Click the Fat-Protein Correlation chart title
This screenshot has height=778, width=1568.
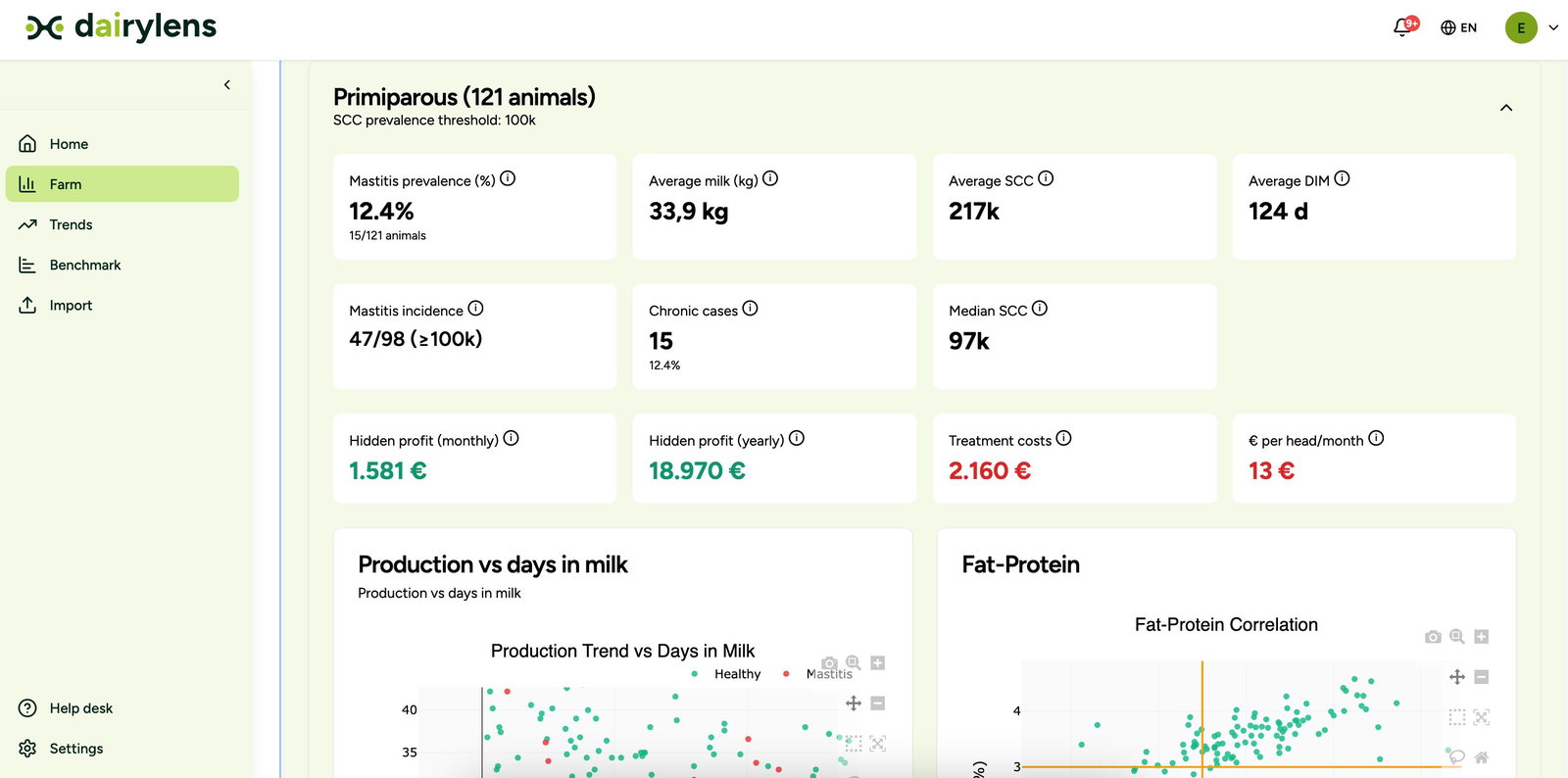(x=1226, y=625)
